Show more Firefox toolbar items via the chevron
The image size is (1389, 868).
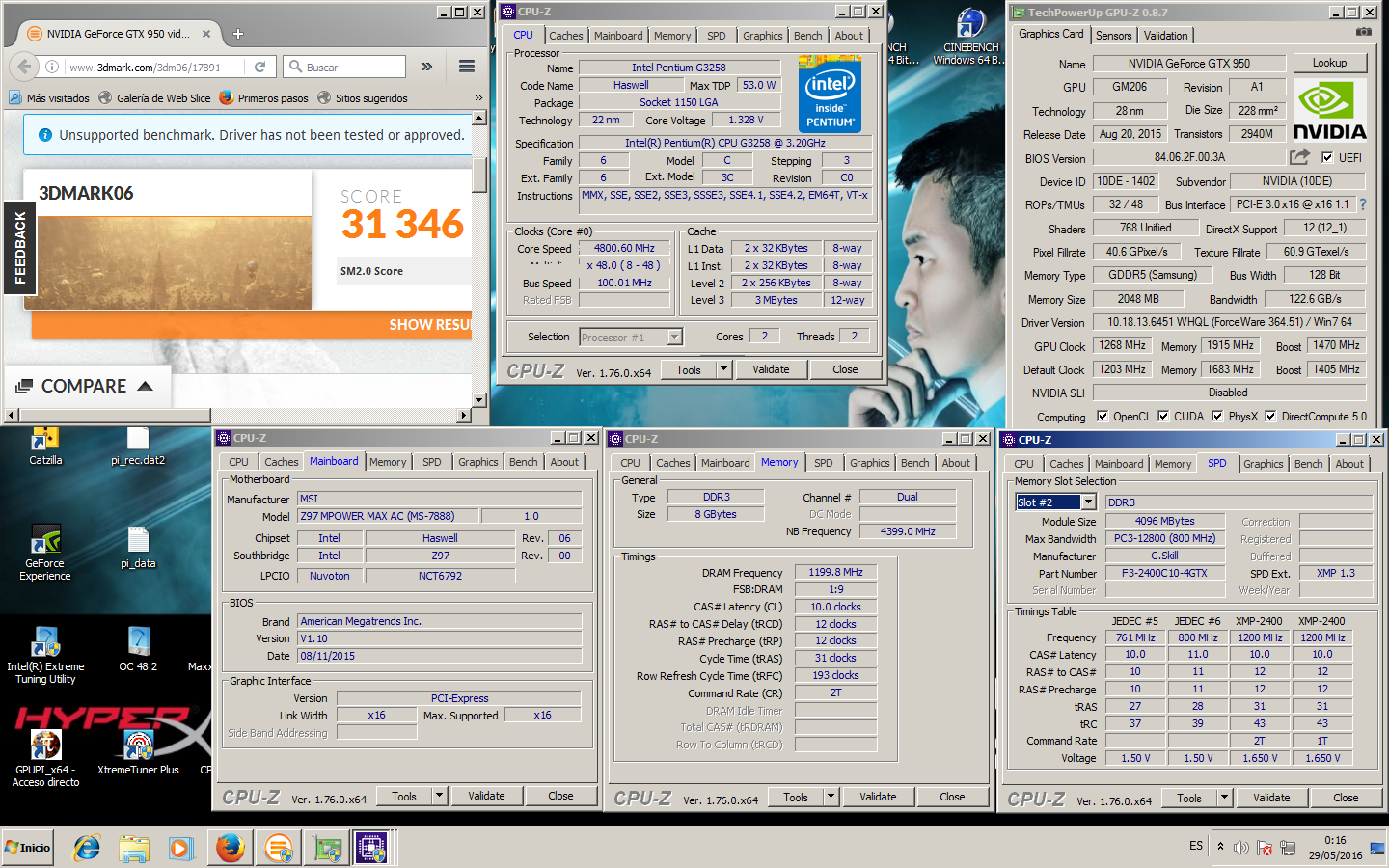point(426,67)
